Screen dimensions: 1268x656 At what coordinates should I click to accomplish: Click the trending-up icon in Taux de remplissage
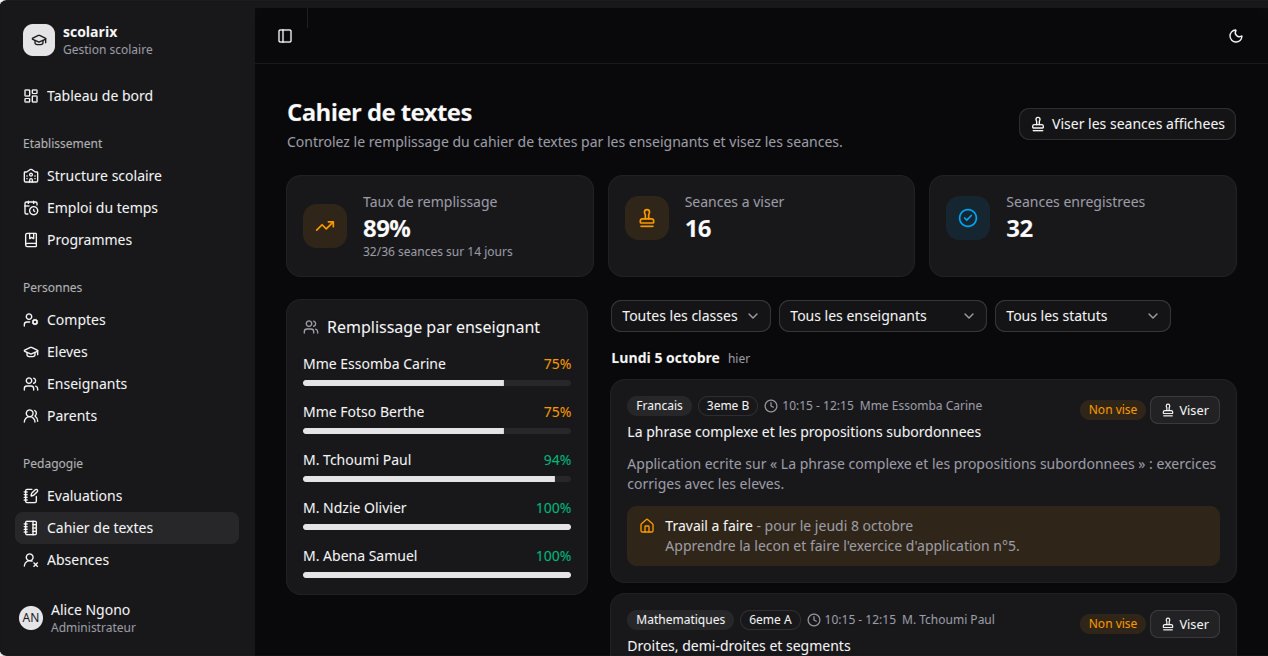coord(325,226)
